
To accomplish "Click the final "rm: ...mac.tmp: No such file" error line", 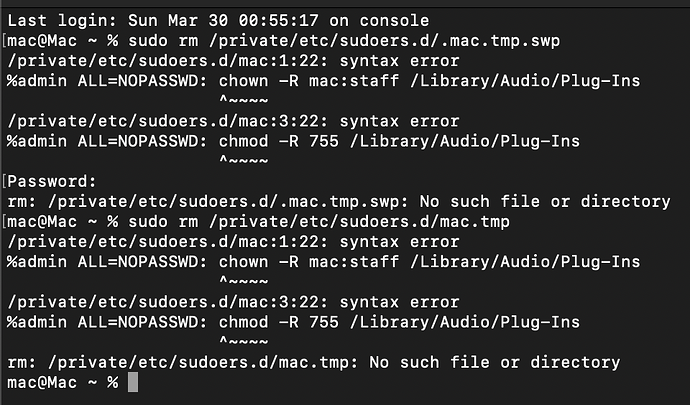I will 314,362.
